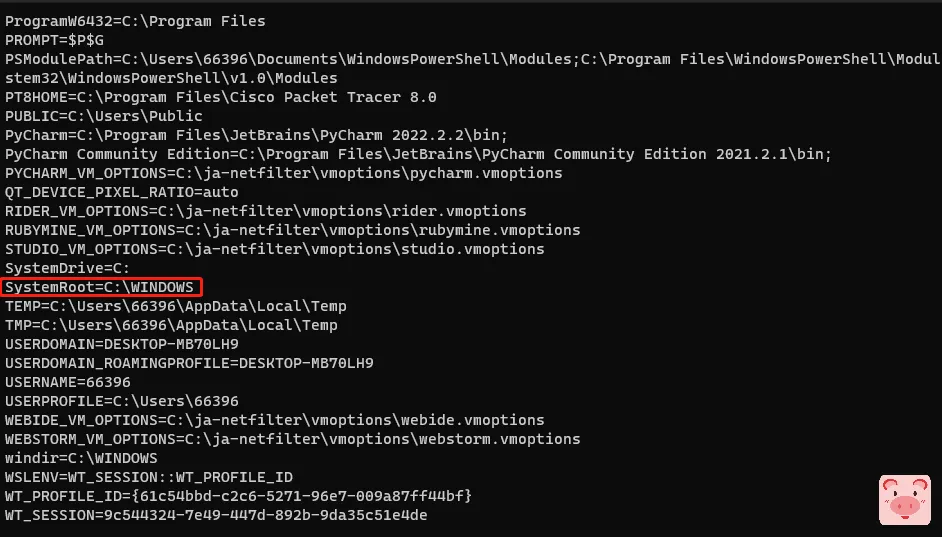942x537 pixels.
Task: Click the SystemDrive=C: line
Action: (x=67, y=269)
